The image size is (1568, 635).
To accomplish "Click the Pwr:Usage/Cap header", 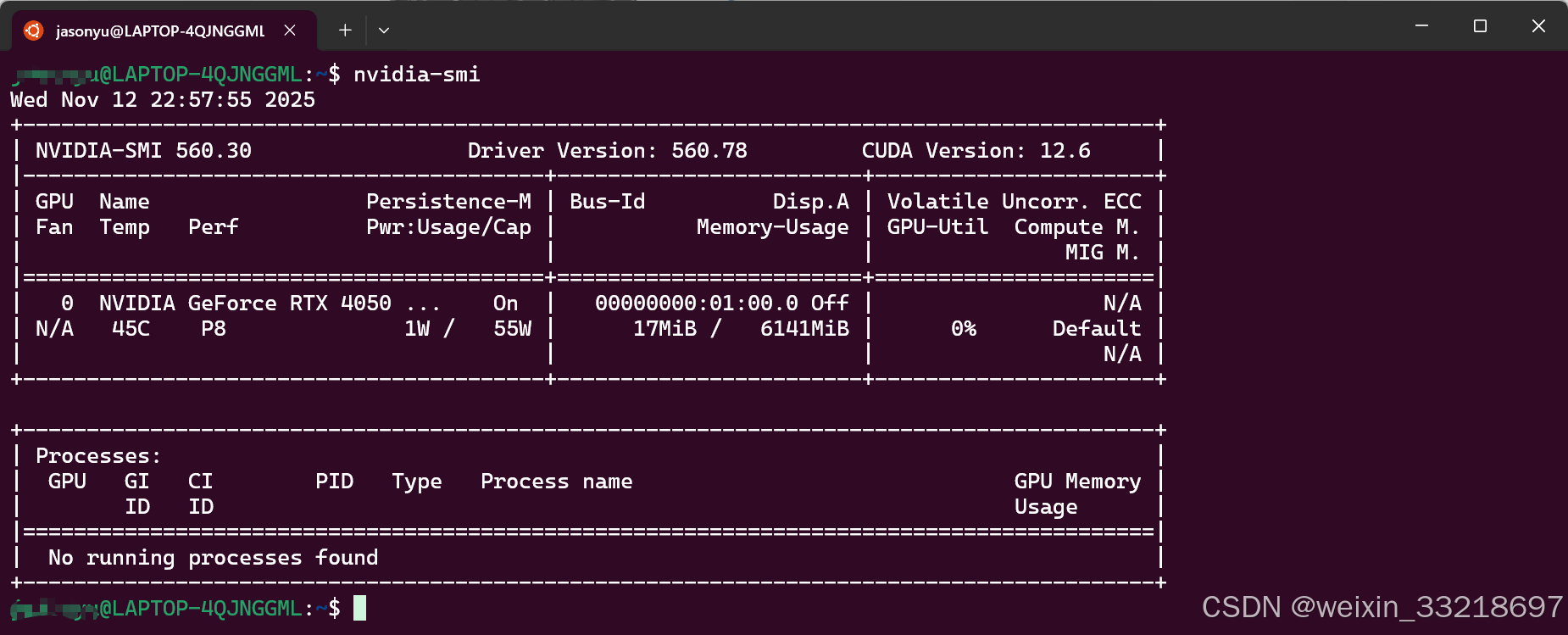I will pos(448,227).
